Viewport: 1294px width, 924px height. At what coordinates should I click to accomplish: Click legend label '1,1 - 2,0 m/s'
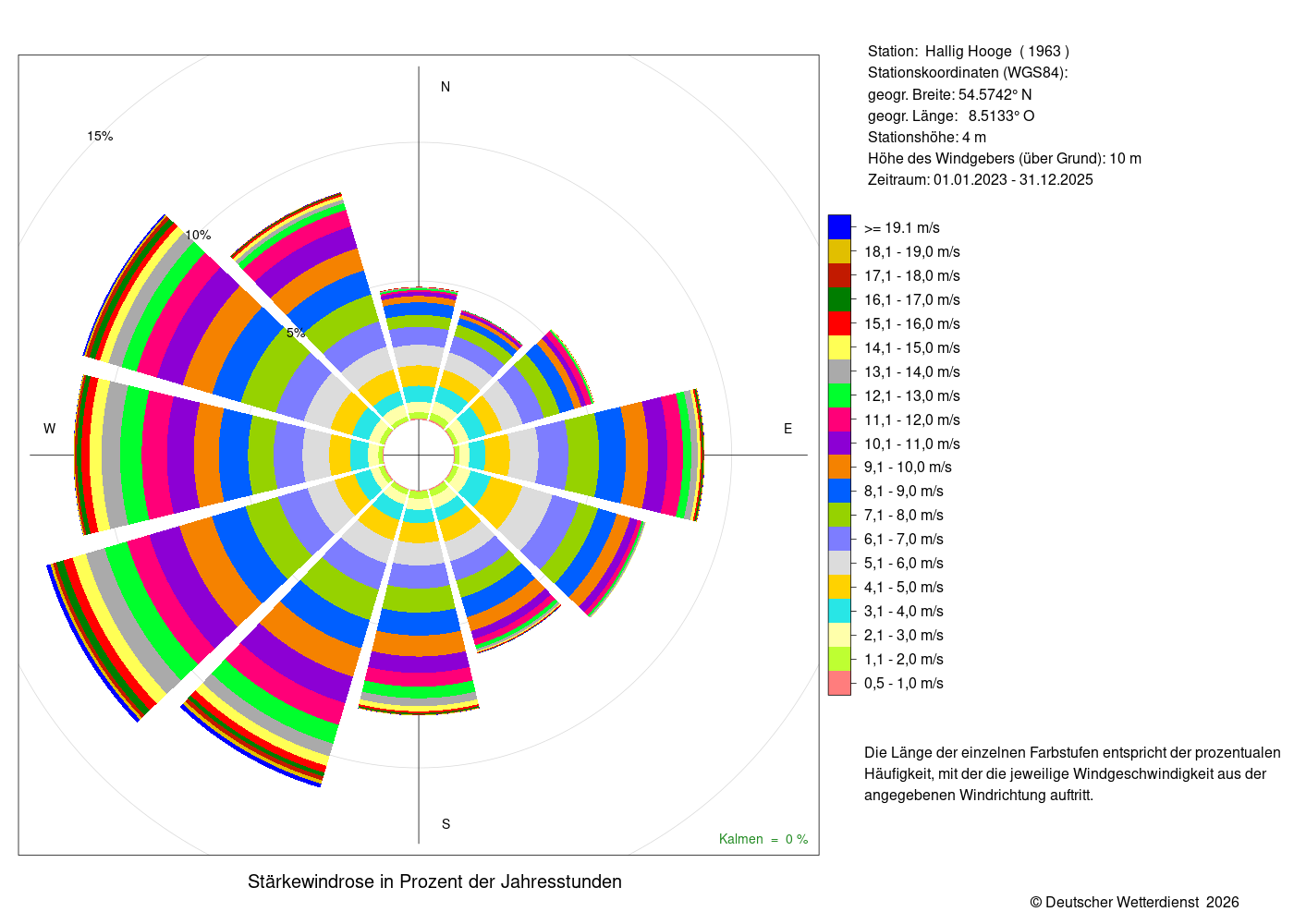904,660
